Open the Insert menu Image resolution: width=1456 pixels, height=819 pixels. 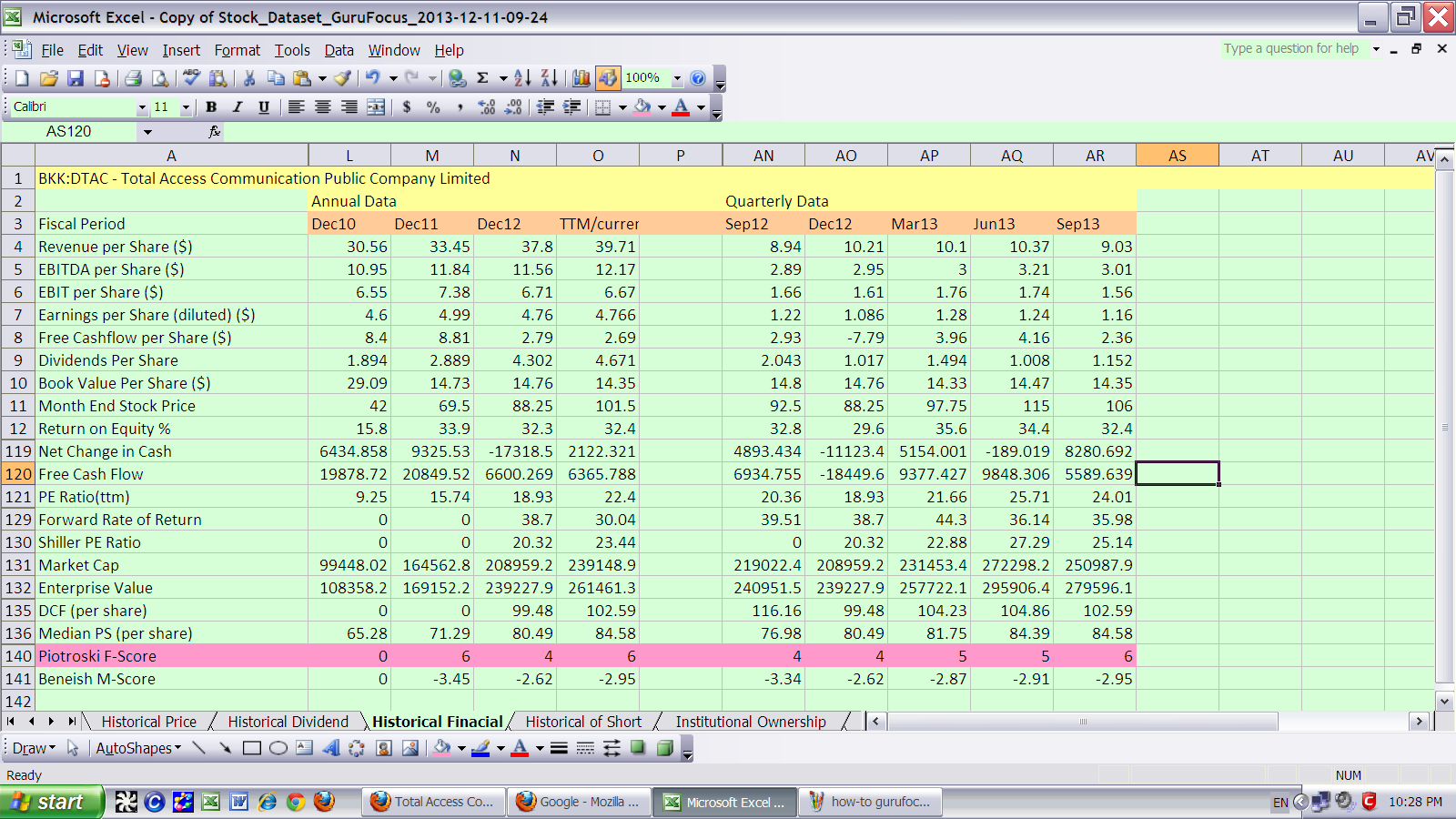[x=181, y=50]
